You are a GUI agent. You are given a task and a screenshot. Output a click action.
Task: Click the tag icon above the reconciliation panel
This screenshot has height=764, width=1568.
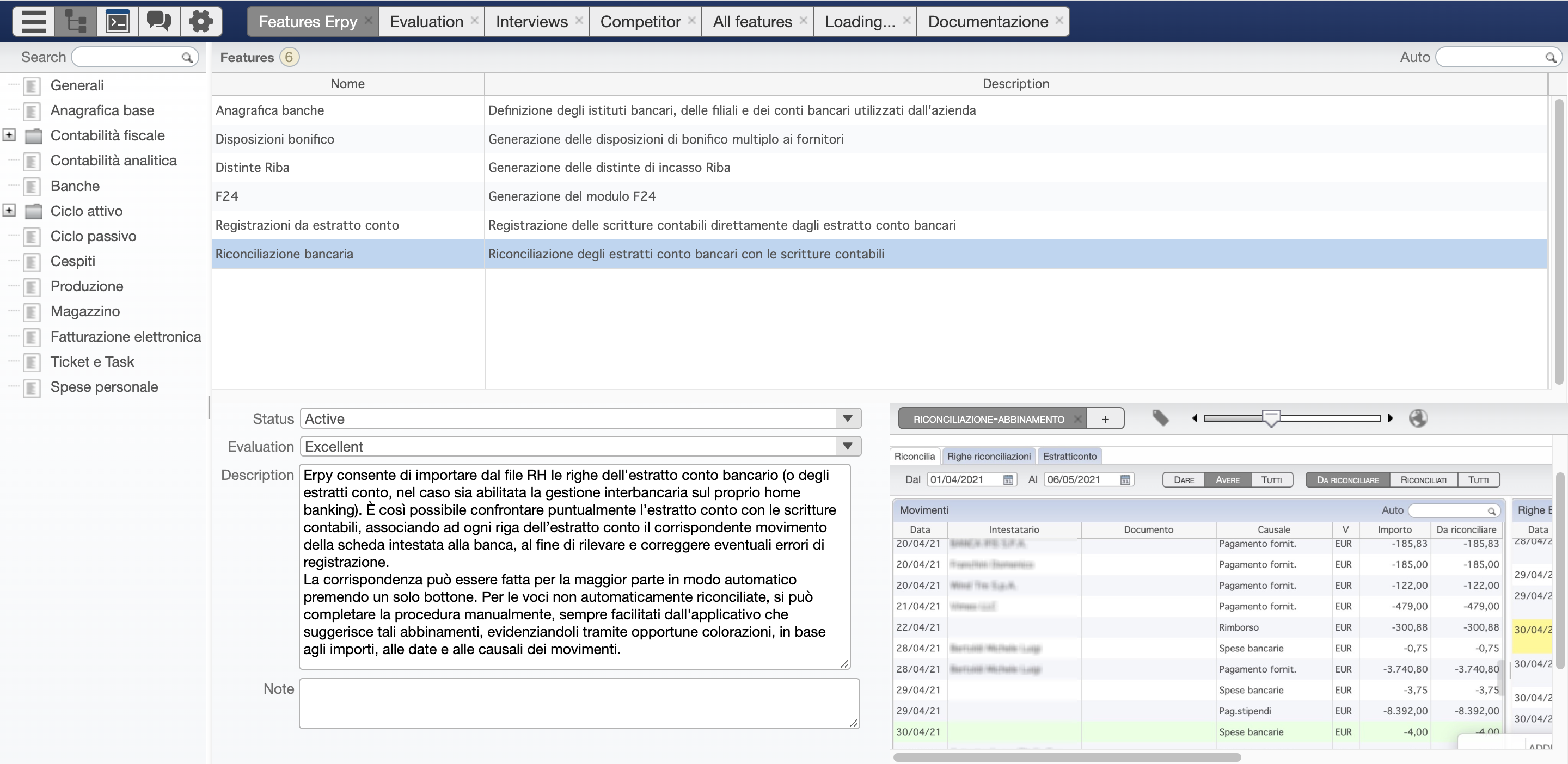pyautogui.click(x=1160, y=418)
